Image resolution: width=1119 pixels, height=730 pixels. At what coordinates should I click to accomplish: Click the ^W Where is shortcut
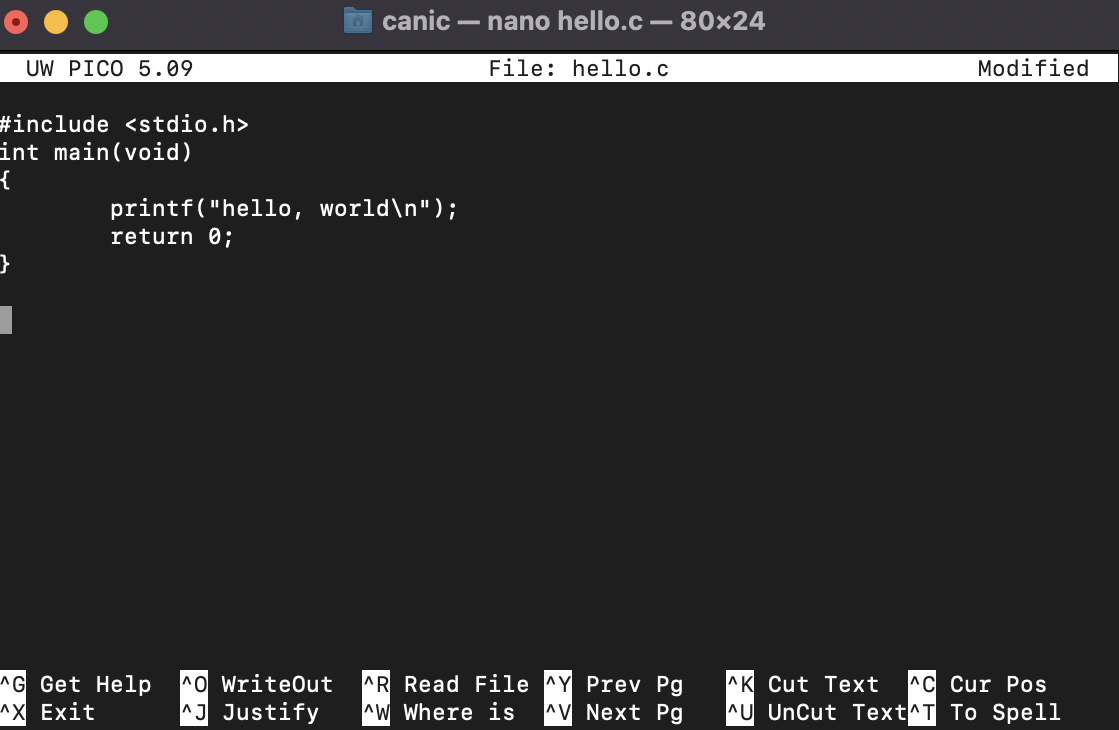(439, 712)
